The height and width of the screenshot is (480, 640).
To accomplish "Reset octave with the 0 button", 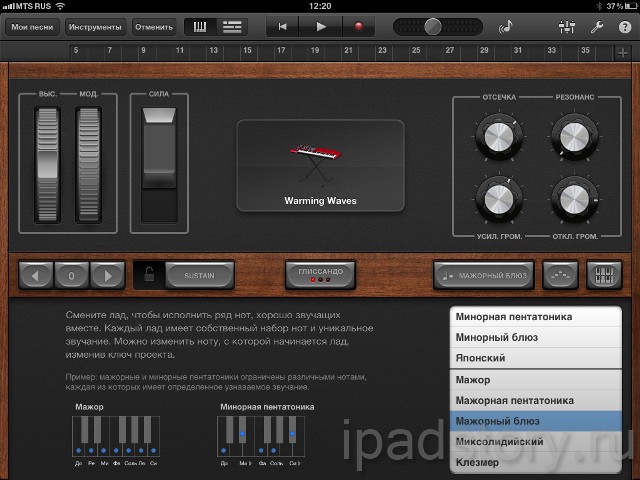I will pos(71,276).
